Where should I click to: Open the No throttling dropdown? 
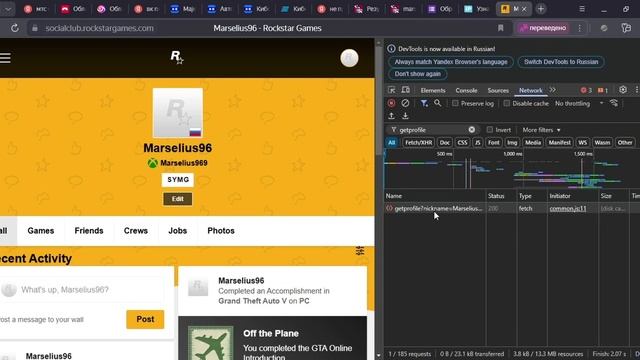pos(579,103)
